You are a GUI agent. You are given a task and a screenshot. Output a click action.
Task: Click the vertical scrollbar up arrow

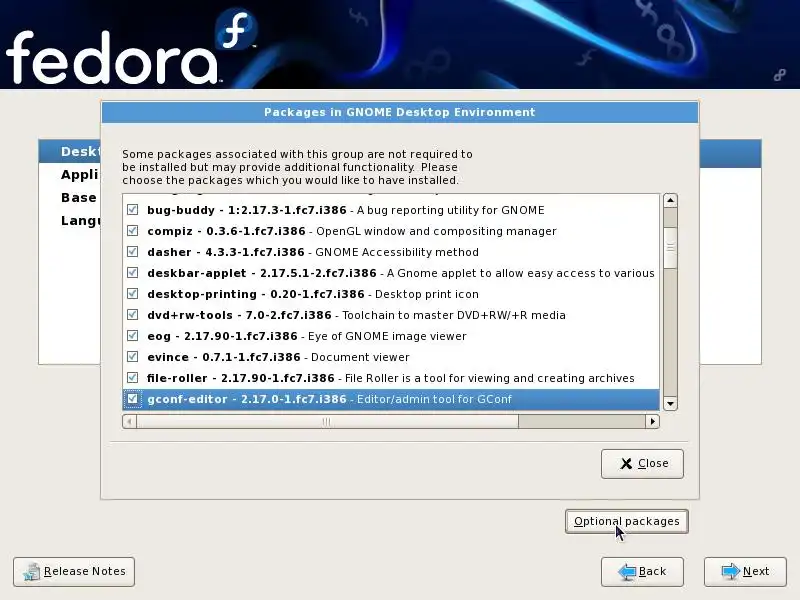[x=670, y=201]
